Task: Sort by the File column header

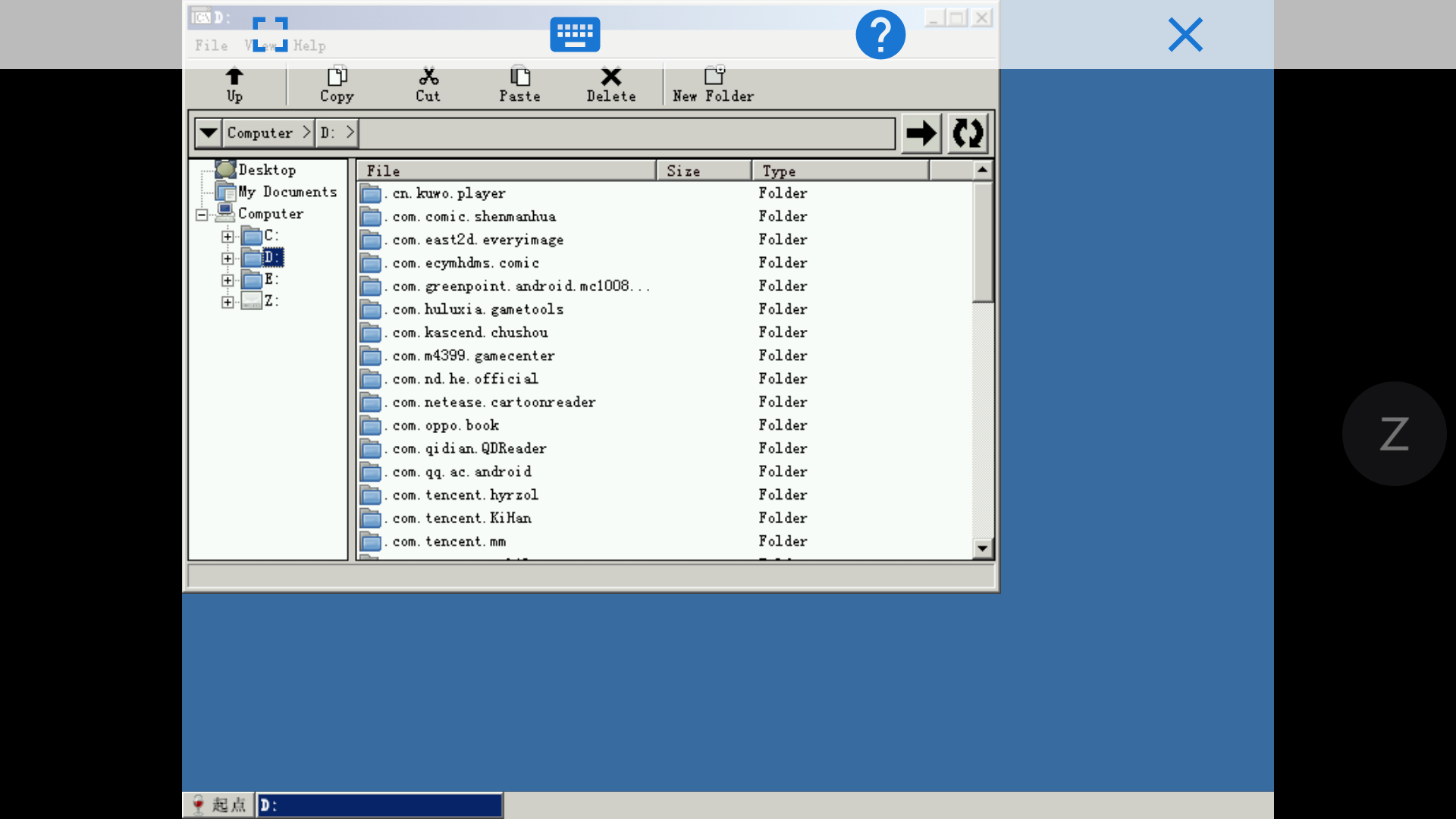Action: point(507,171)
